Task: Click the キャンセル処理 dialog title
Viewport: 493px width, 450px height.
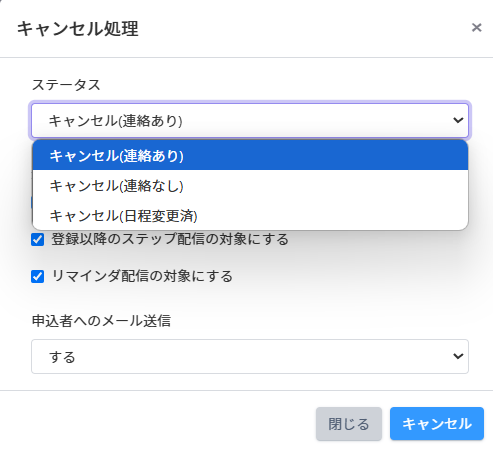Action: pos(78,28)
